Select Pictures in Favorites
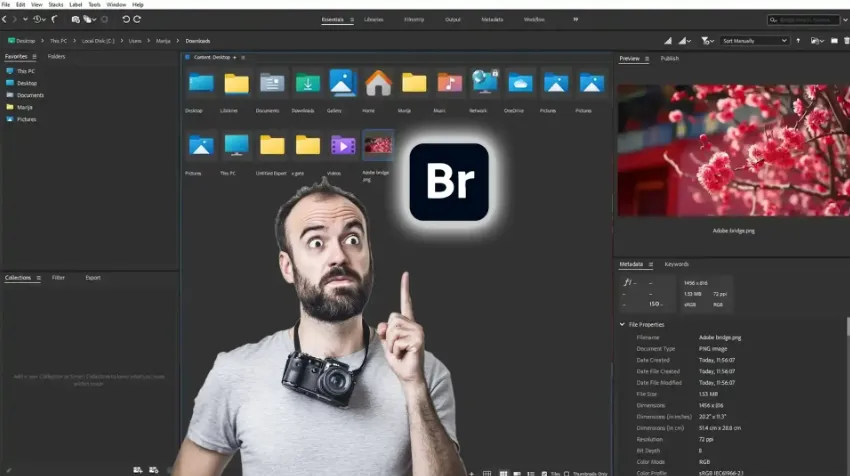This screenshot has height=476, width=850. pos(21,119)
